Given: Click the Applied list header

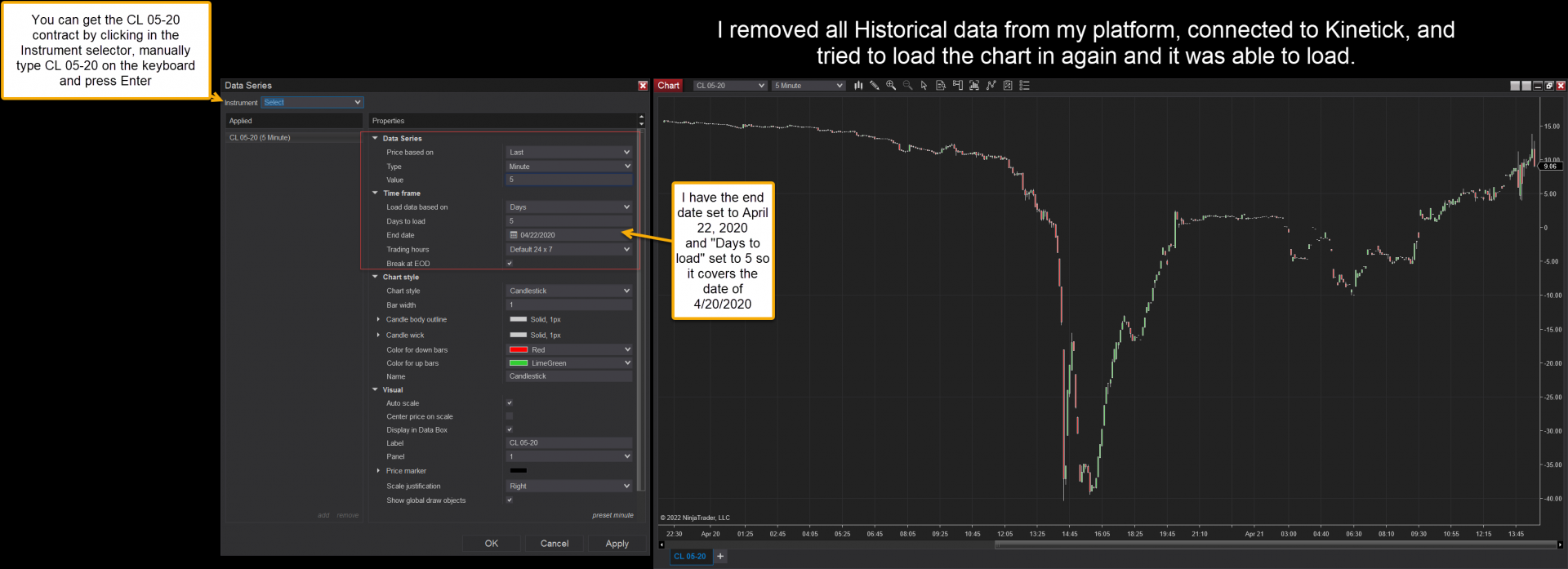Looking at the screenshot, I should [294, 120].
